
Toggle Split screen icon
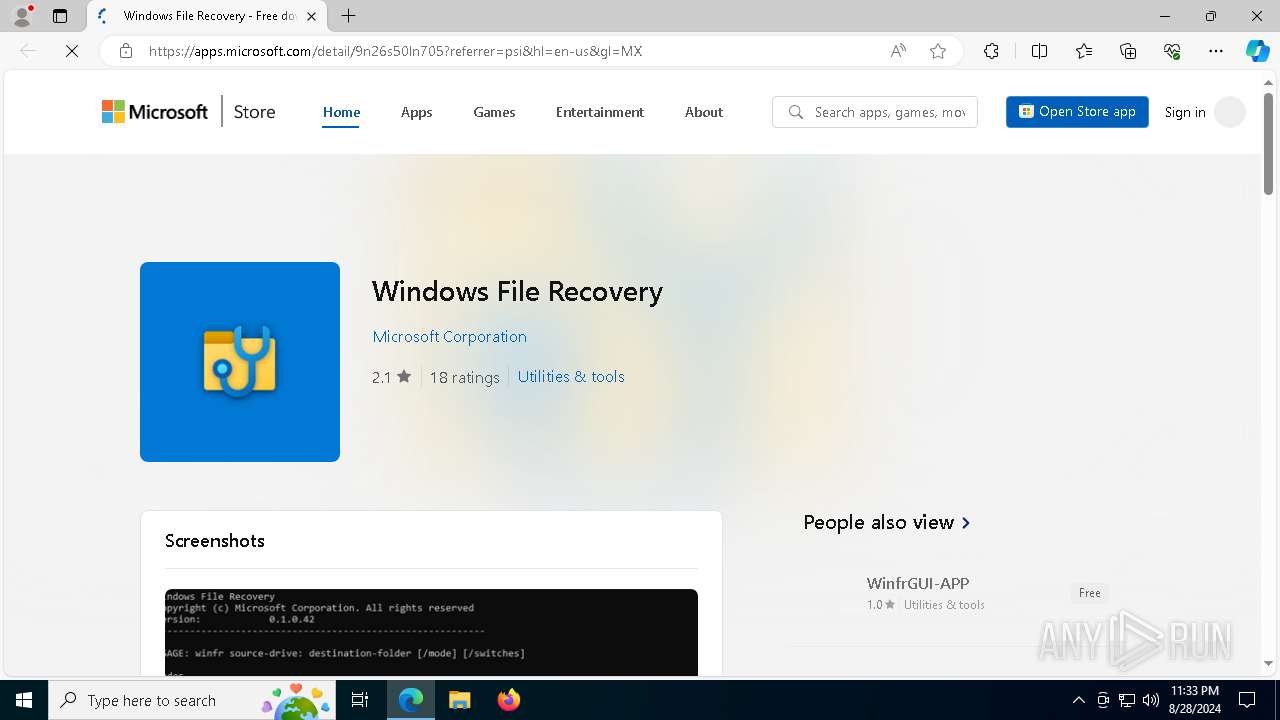[x=1039, y=51]
